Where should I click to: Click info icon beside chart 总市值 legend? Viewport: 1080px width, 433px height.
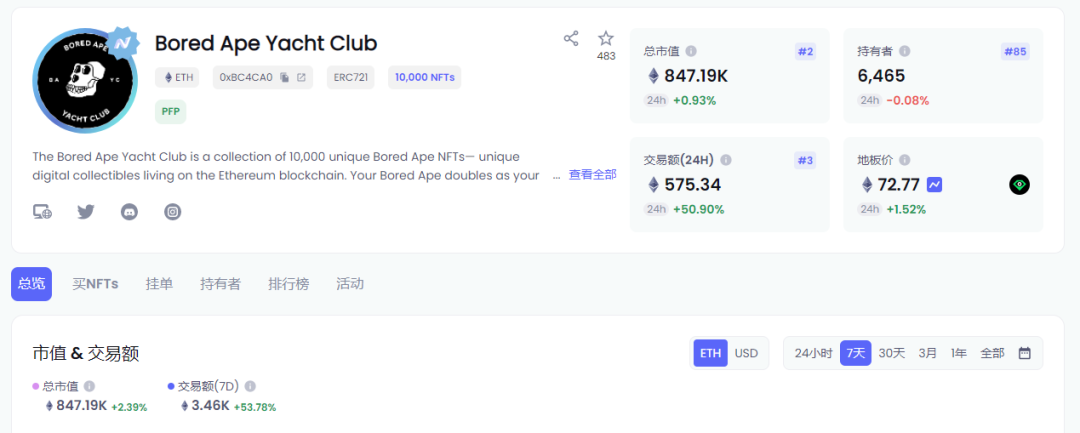[x=89, y=387]
